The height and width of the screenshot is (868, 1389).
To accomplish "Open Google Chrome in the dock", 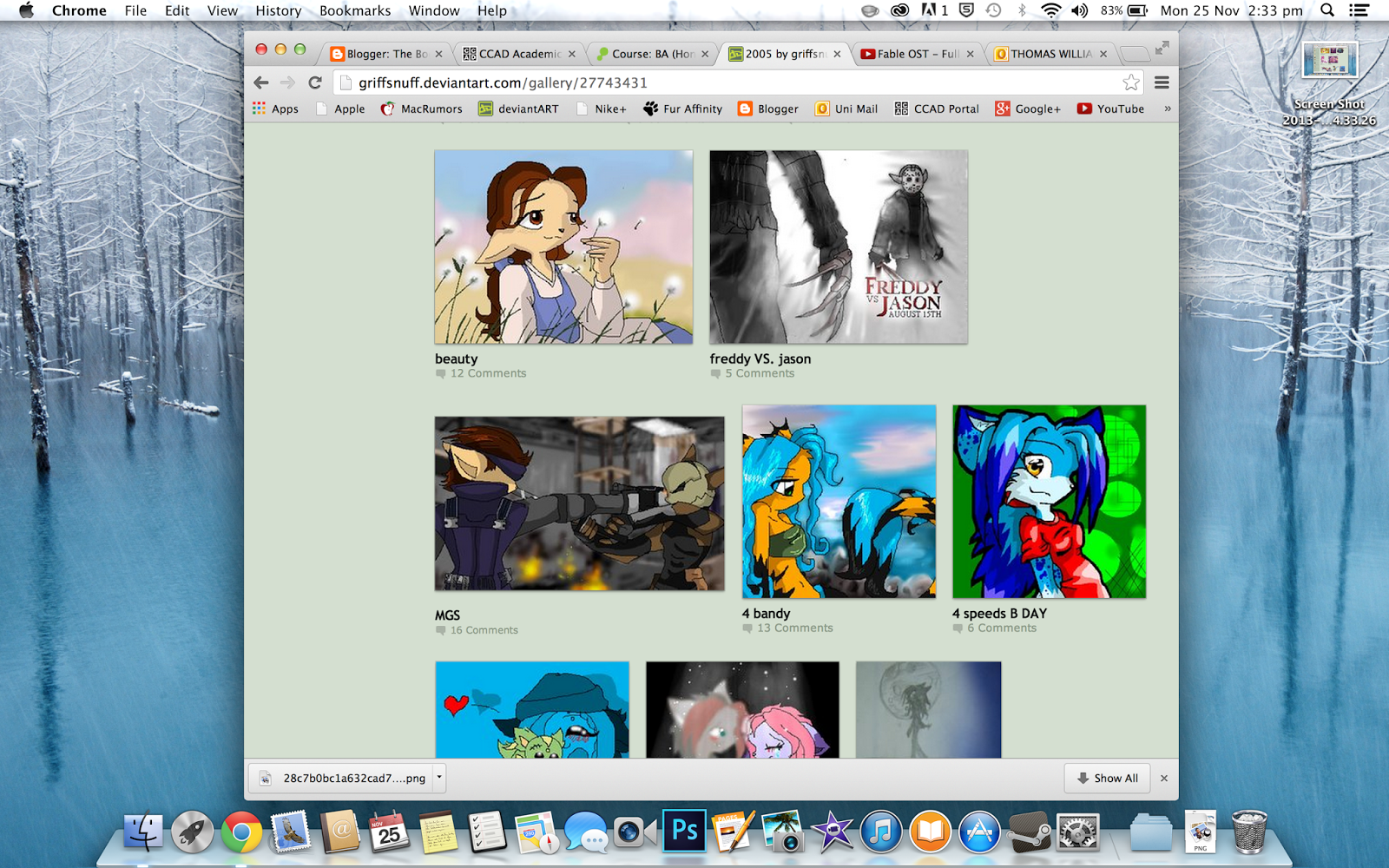I will (x=241, y=832).
